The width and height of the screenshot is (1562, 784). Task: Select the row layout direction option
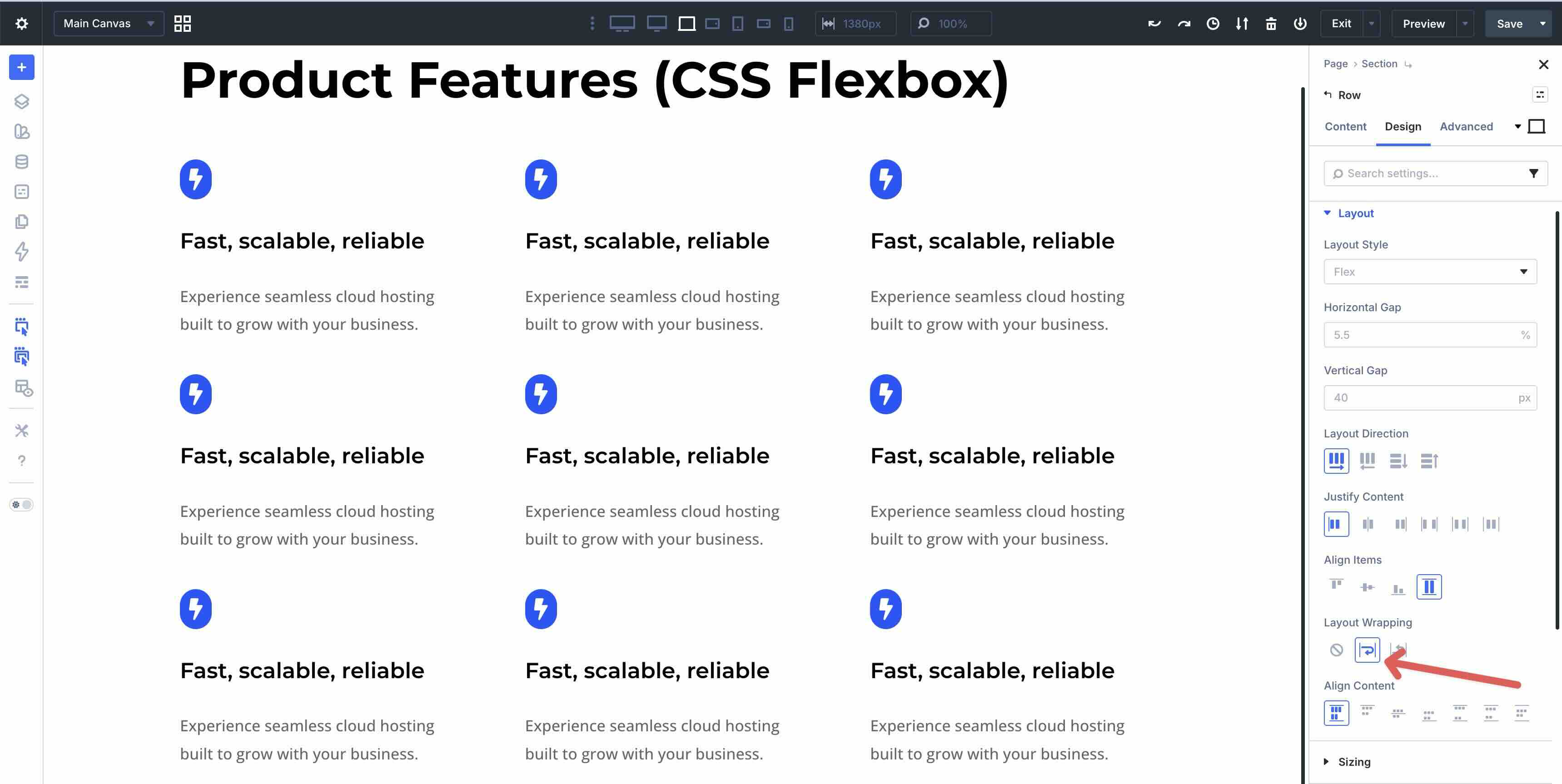[x=1337, y=460]
